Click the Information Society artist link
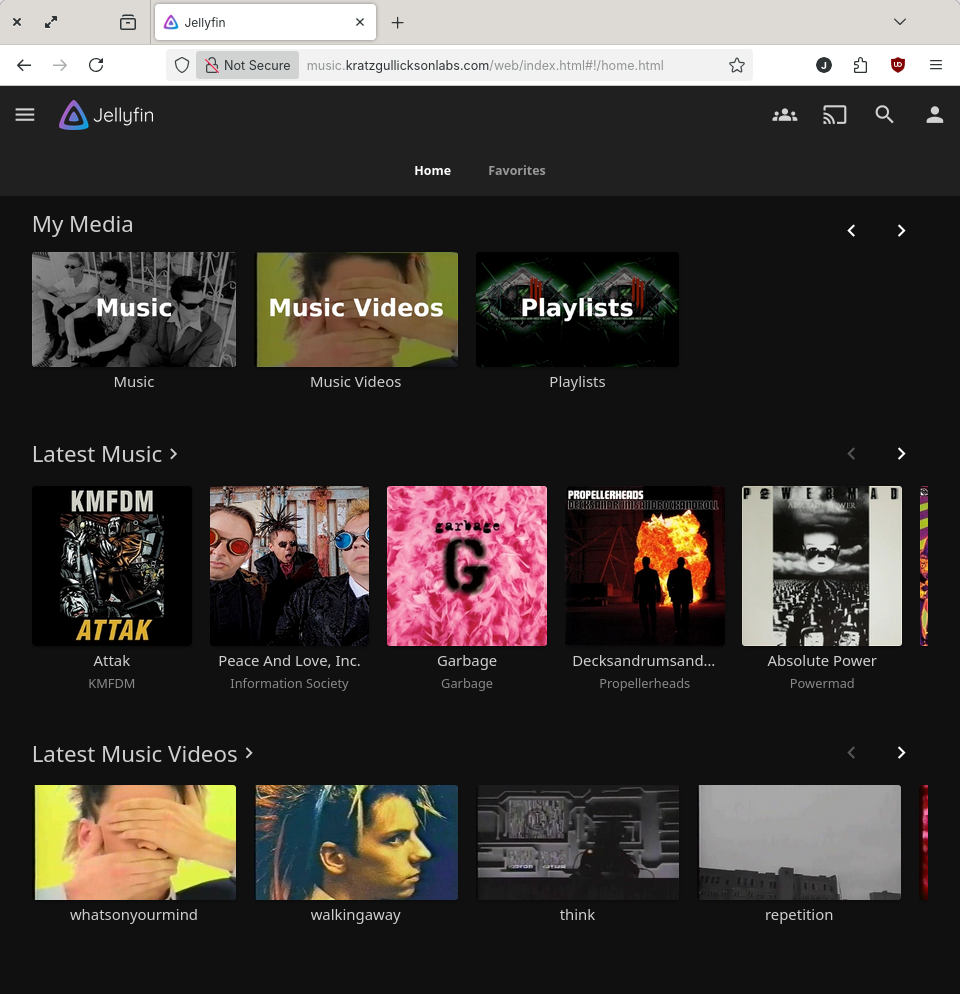 [289, 684]
